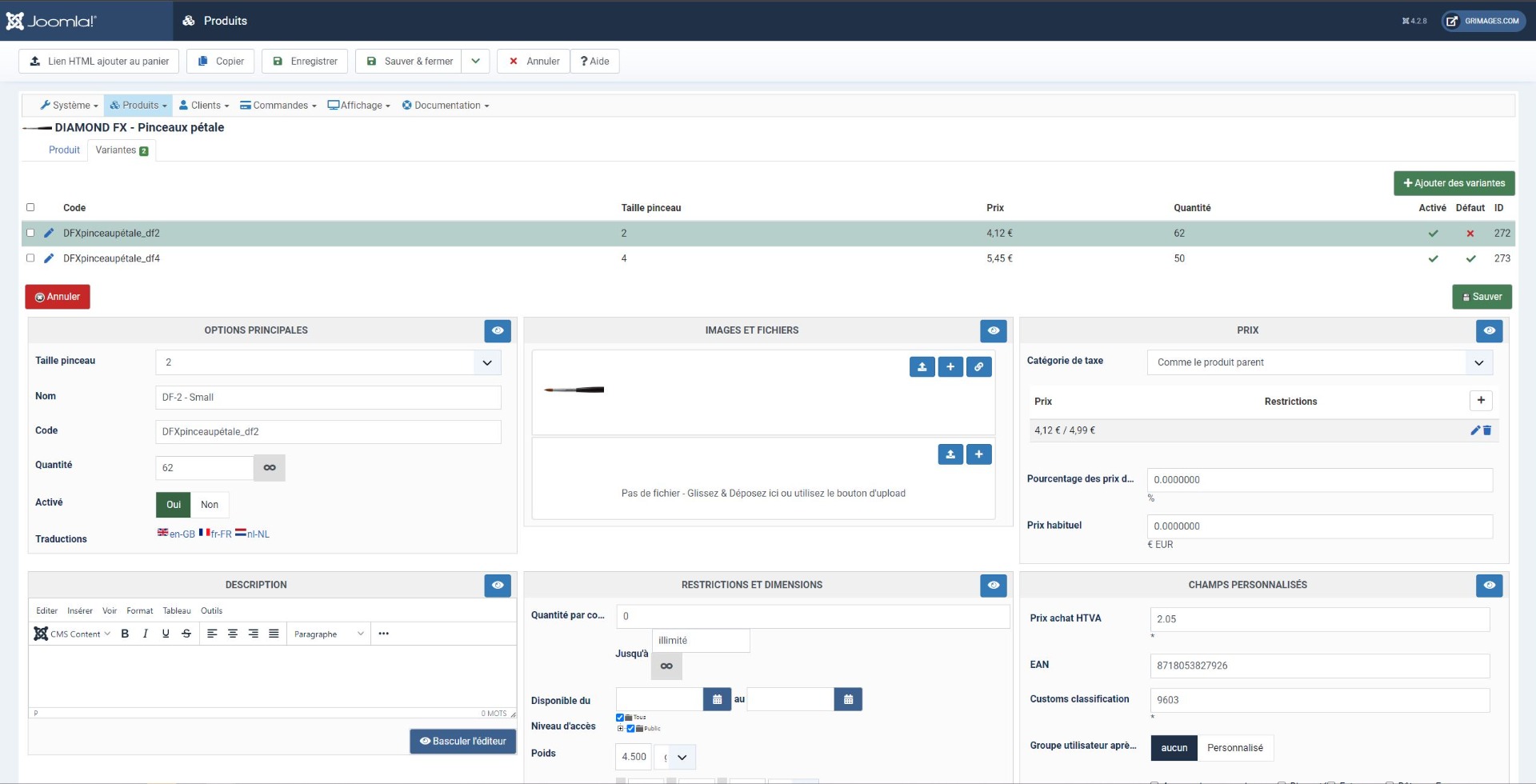
Task: Toggle visibility of the Prix panel
Action: [1490, 330]
